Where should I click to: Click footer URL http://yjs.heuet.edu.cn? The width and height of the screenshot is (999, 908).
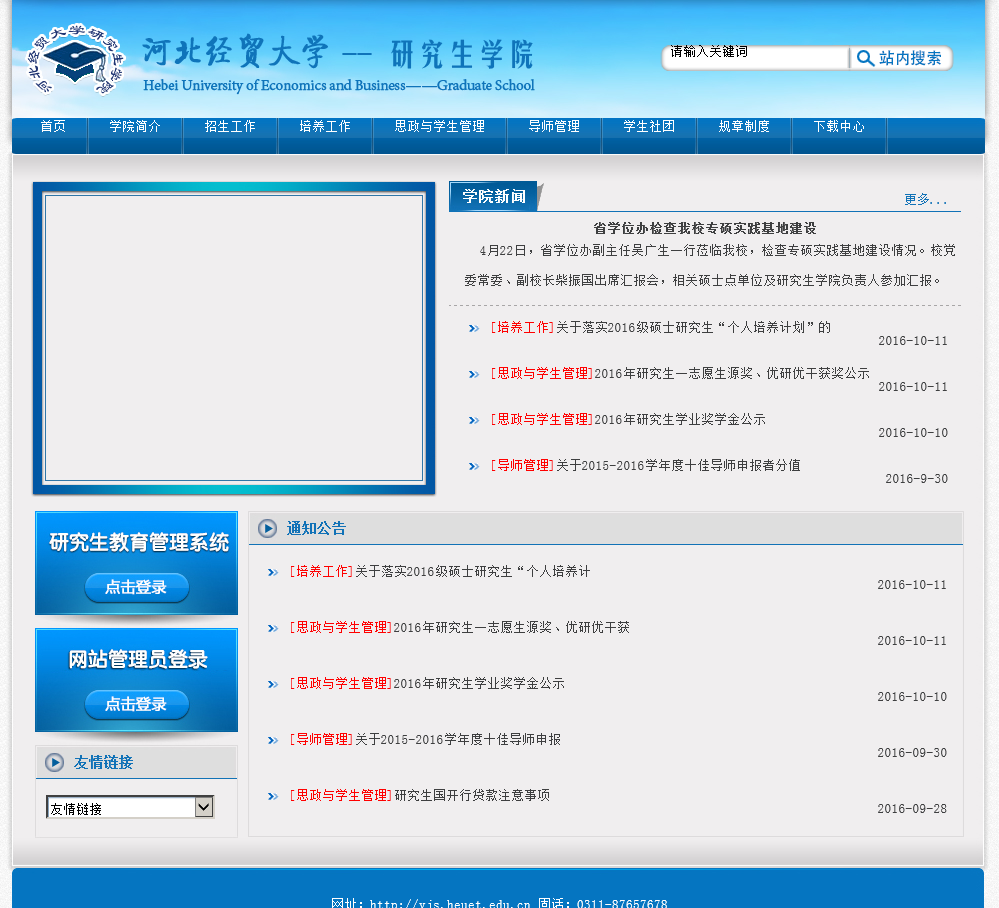[x=450, y=902]
